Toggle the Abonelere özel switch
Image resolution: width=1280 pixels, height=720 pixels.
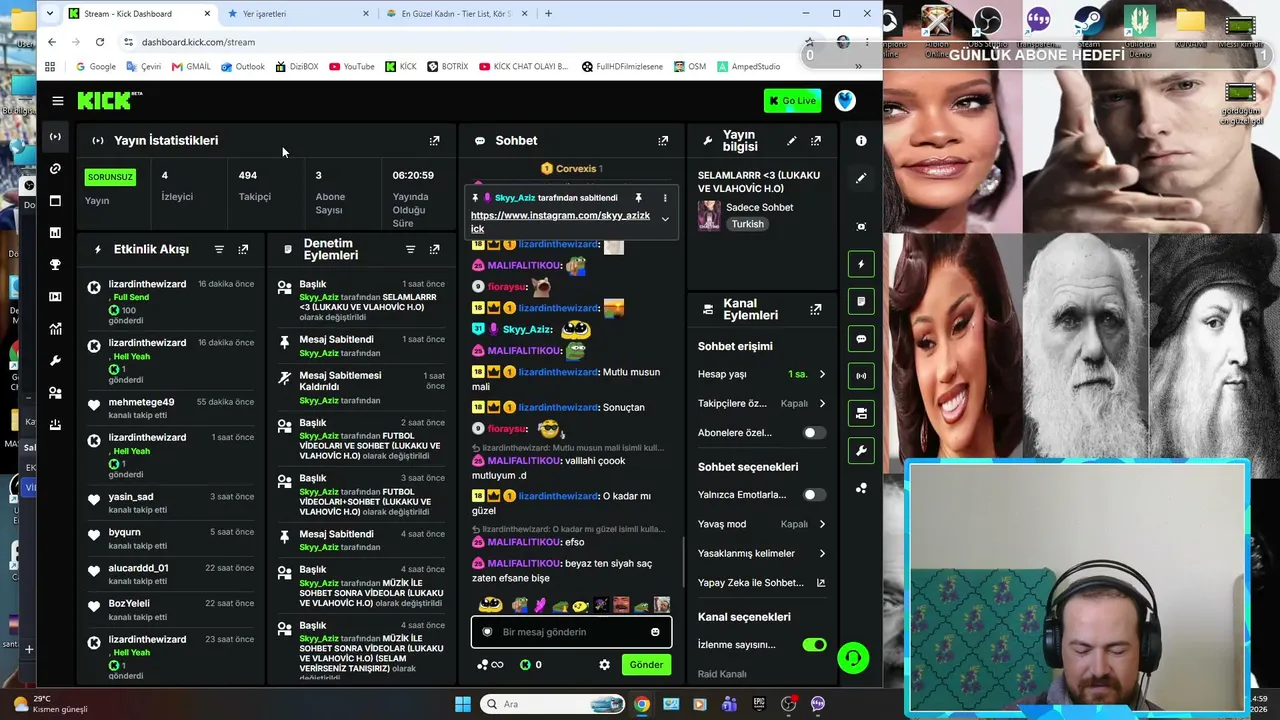(815, 433)
